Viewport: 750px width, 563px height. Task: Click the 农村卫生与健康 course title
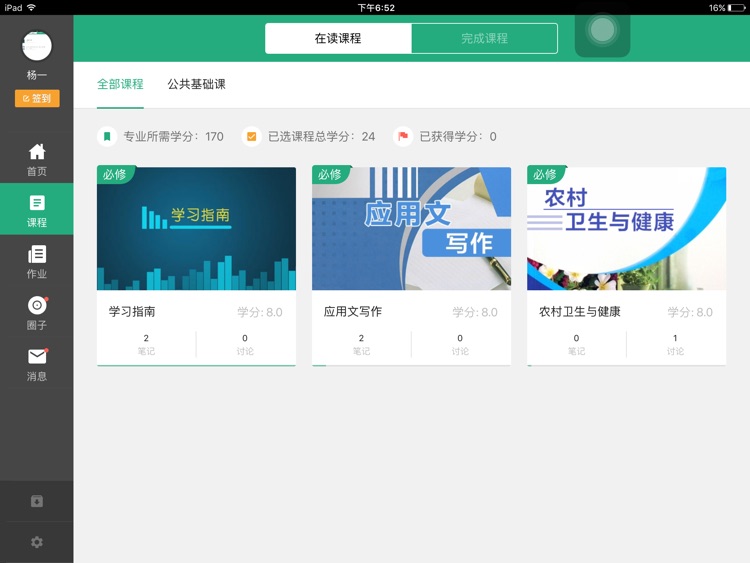[x=579, y=311]
